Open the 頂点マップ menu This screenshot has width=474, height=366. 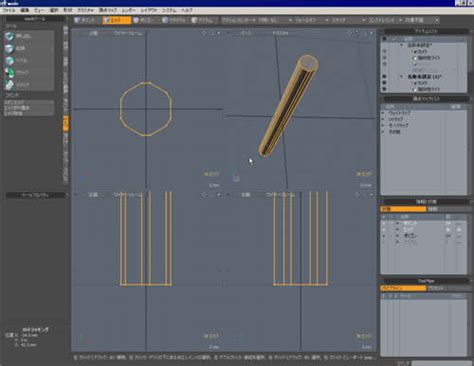coord(108,10)
